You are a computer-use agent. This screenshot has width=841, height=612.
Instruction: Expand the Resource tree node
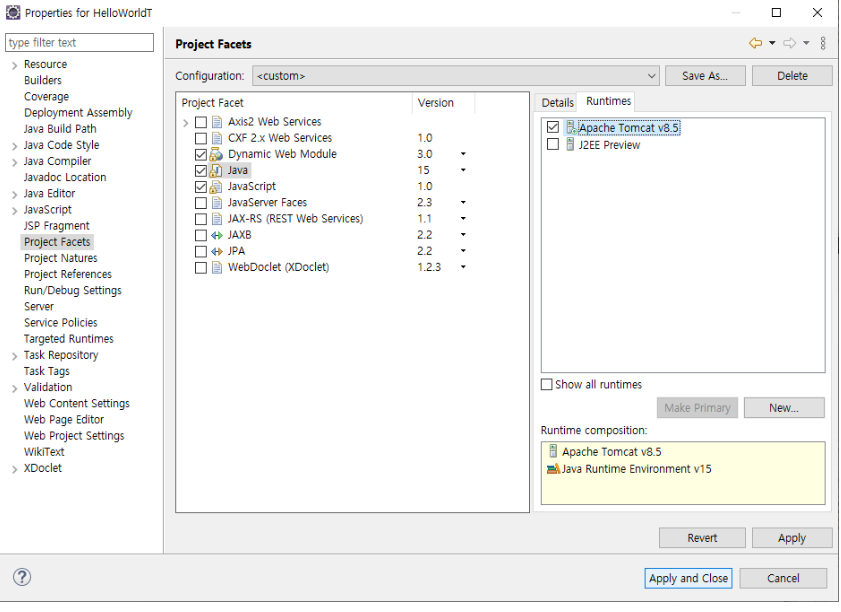14,65
